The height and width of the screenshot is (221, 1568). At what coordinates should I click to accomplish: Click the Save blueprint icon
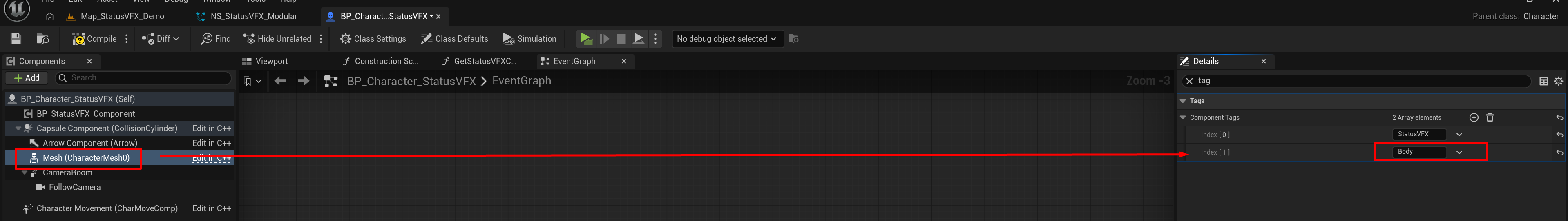16,39
